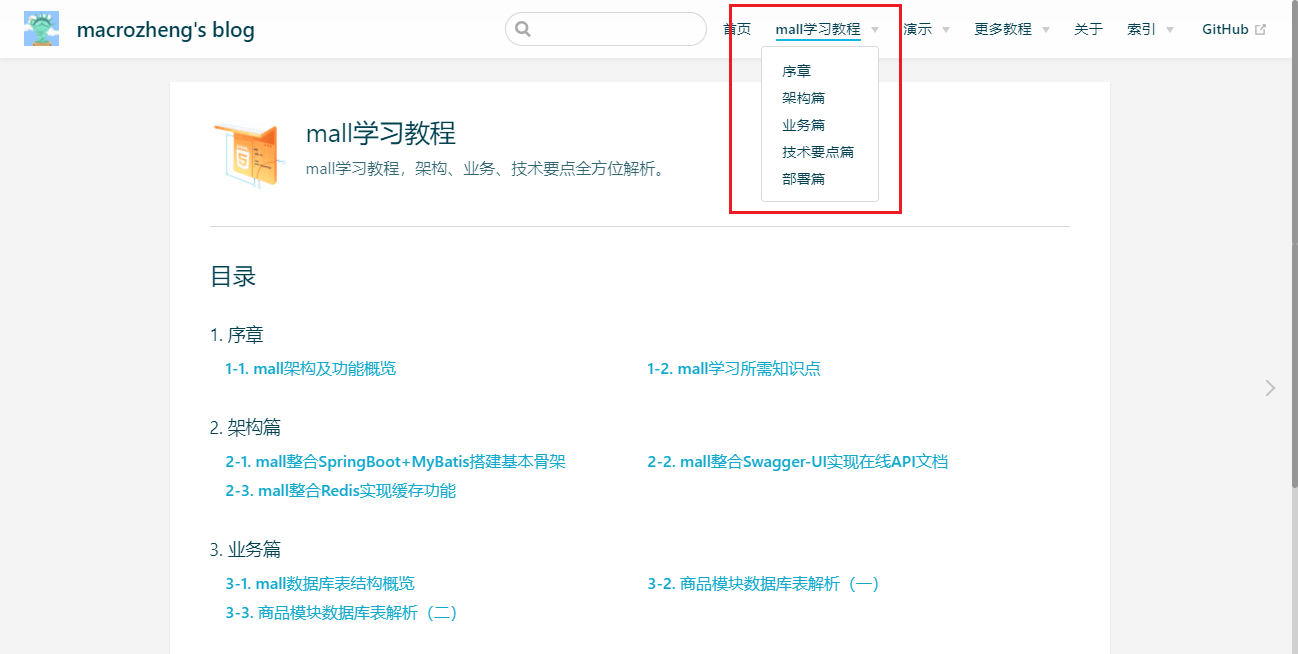Viewport: 1298px width, 654px height.
Task: Select 部署篇 in the dropdown menu
Action: pos(804,179)
